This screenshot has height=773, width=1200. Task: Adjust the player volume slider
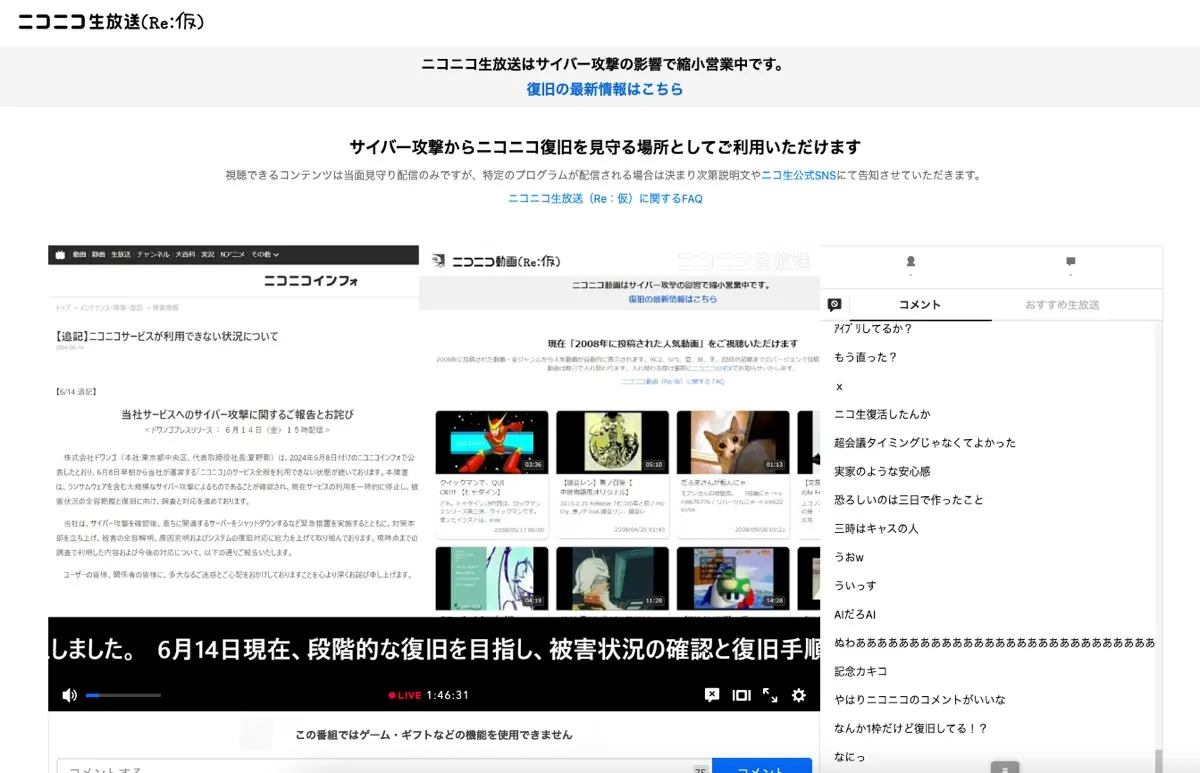pos(123,695)
